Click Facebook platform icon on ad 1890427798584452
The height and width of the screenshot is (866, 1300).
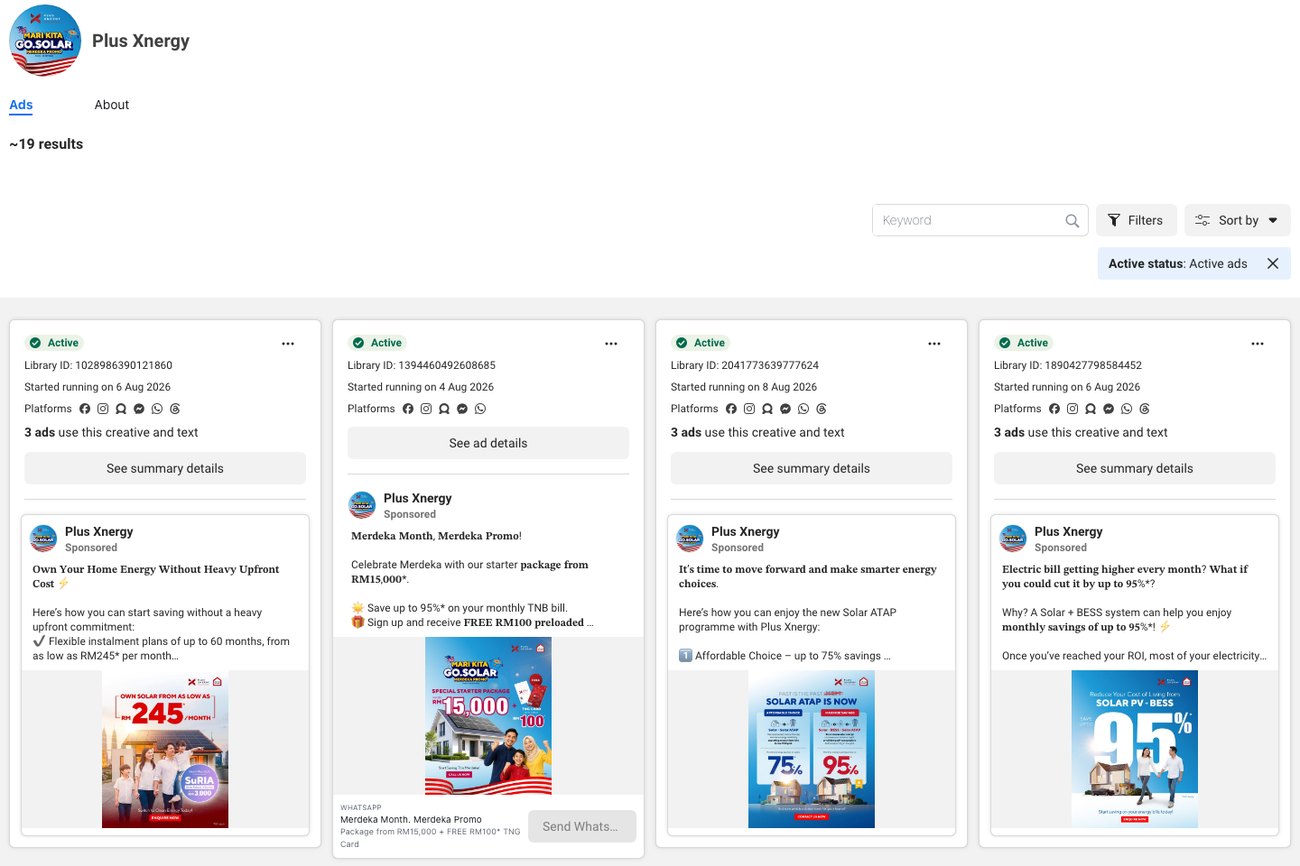point(1054,409)
